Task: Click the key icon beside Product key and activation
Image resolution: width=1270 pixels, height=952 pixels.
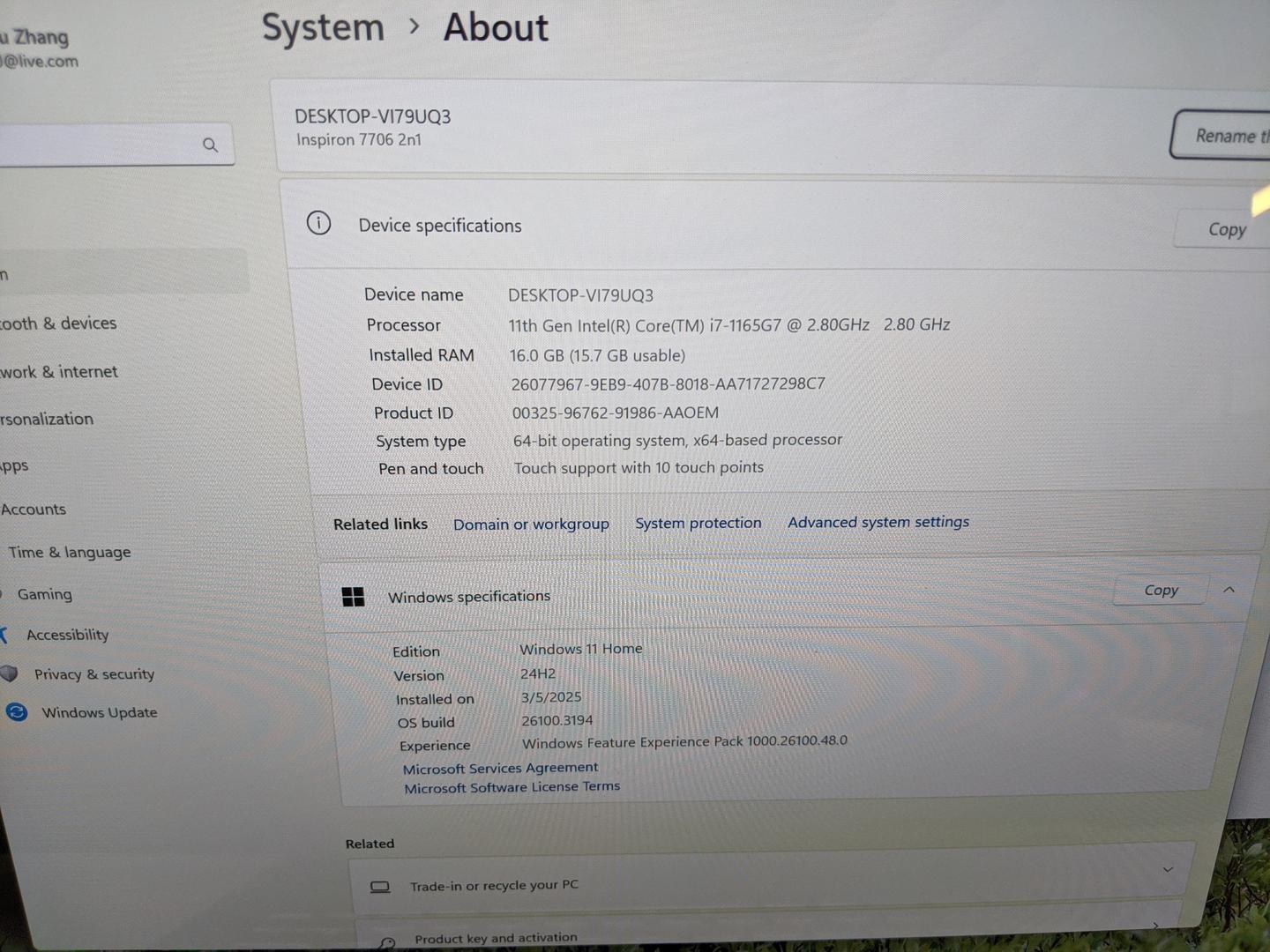Action: (x=387, y=942)
